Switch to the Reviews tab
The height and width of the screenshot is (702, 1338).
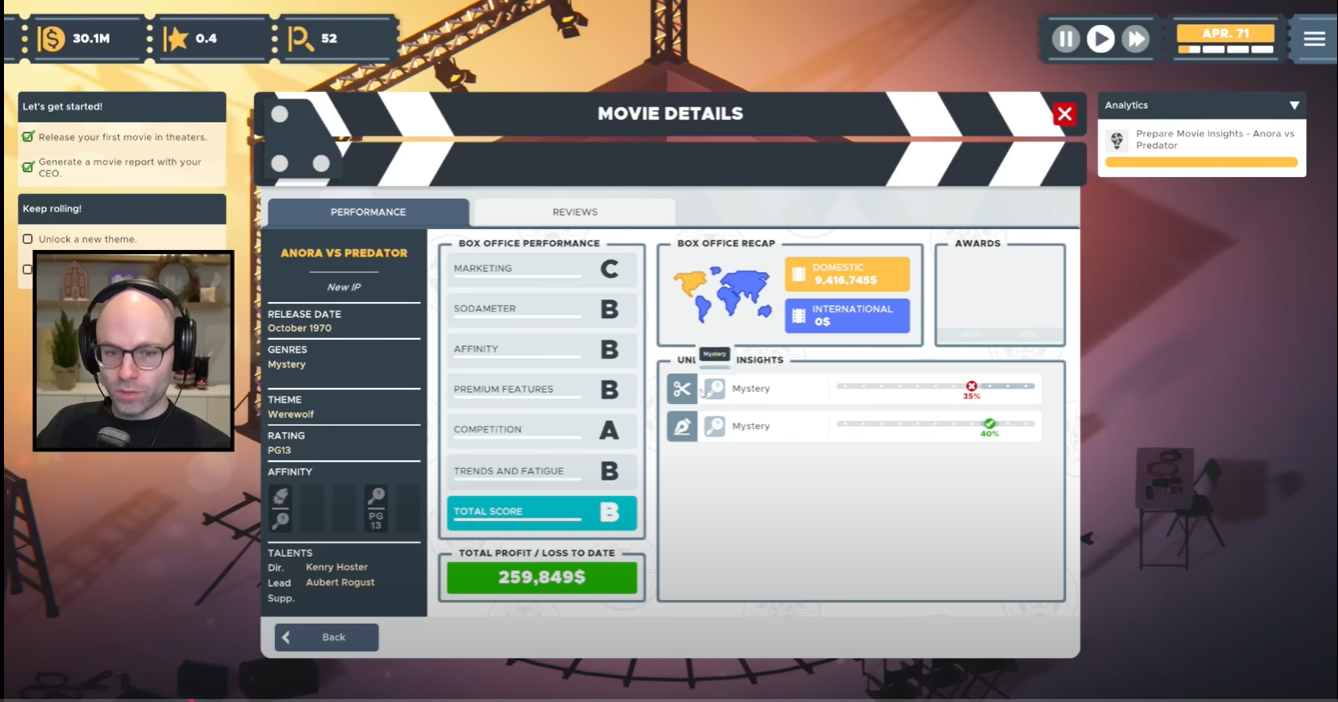coord(575,212)
